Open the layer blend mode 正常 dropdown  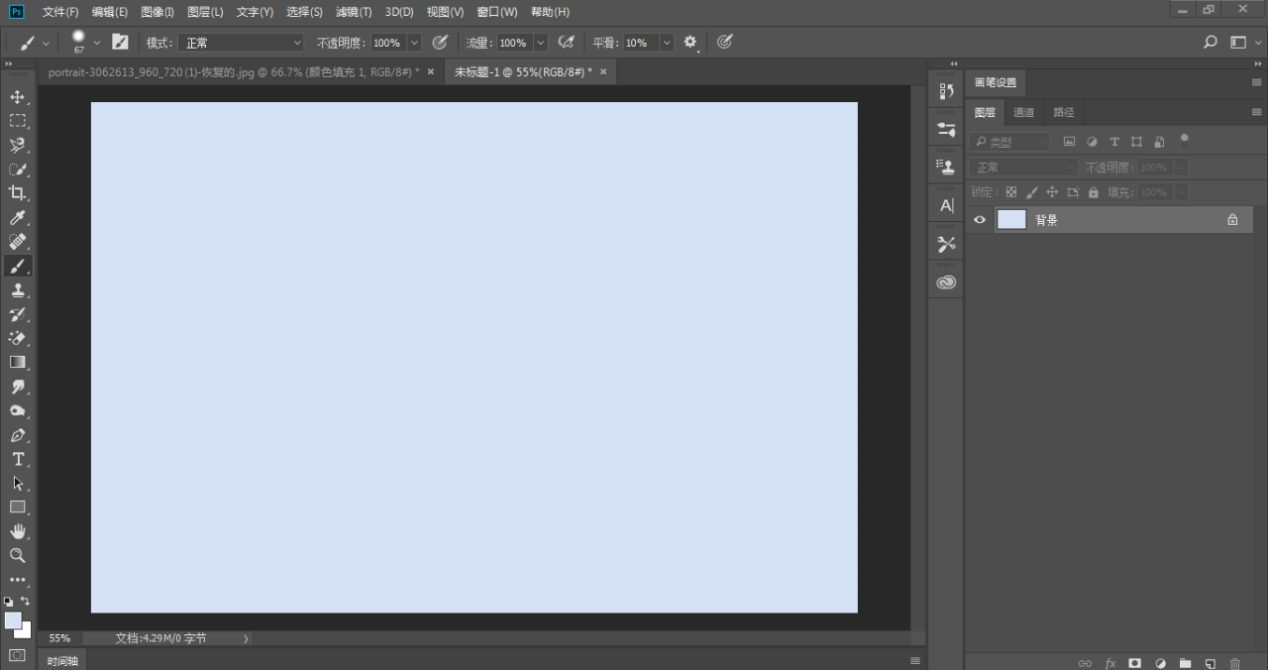coord(1024,167)
